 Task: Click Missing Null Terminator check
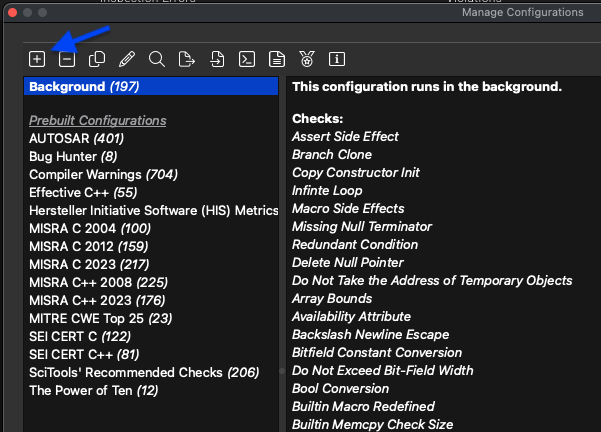point(362,227)
